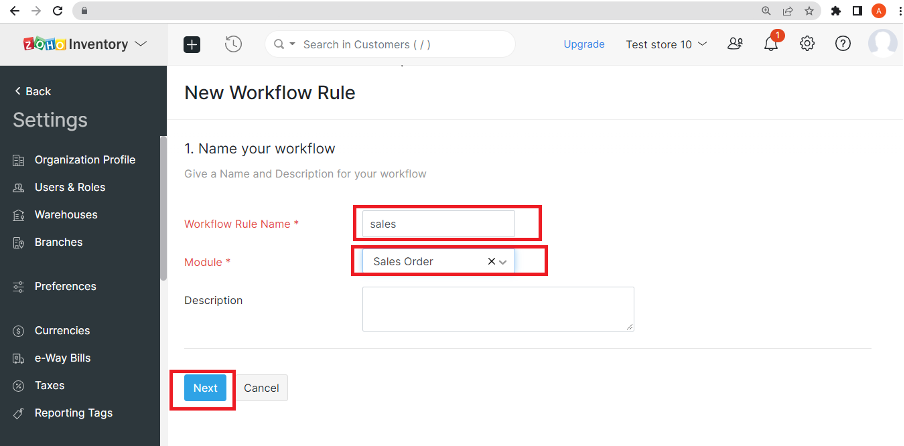This screenshot has width=904, height=446.
Task: Open the help question mark icon
Action: tap(843, 44)
